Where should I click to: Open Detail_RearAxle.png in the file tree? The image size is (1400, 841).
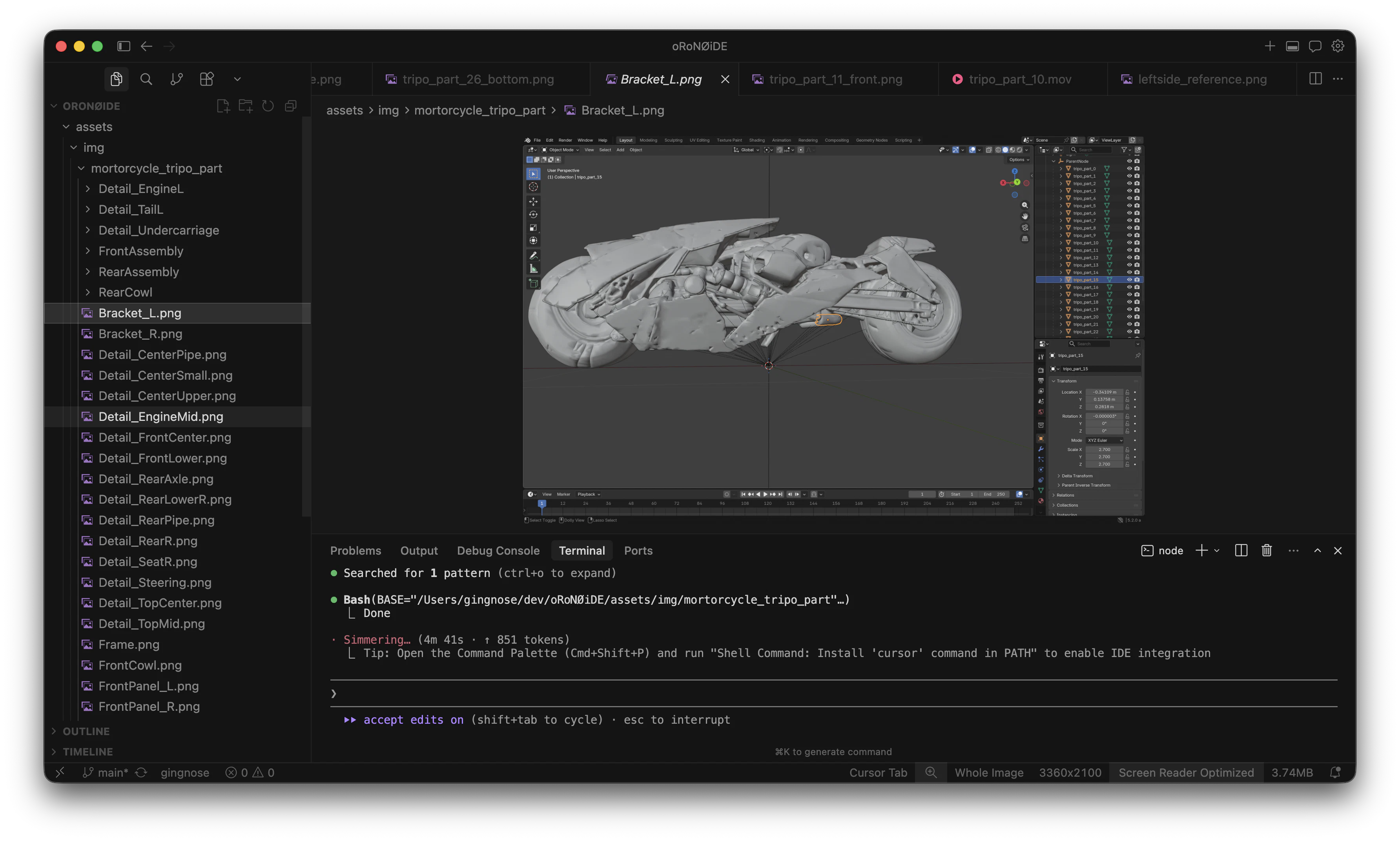[177, 479]
